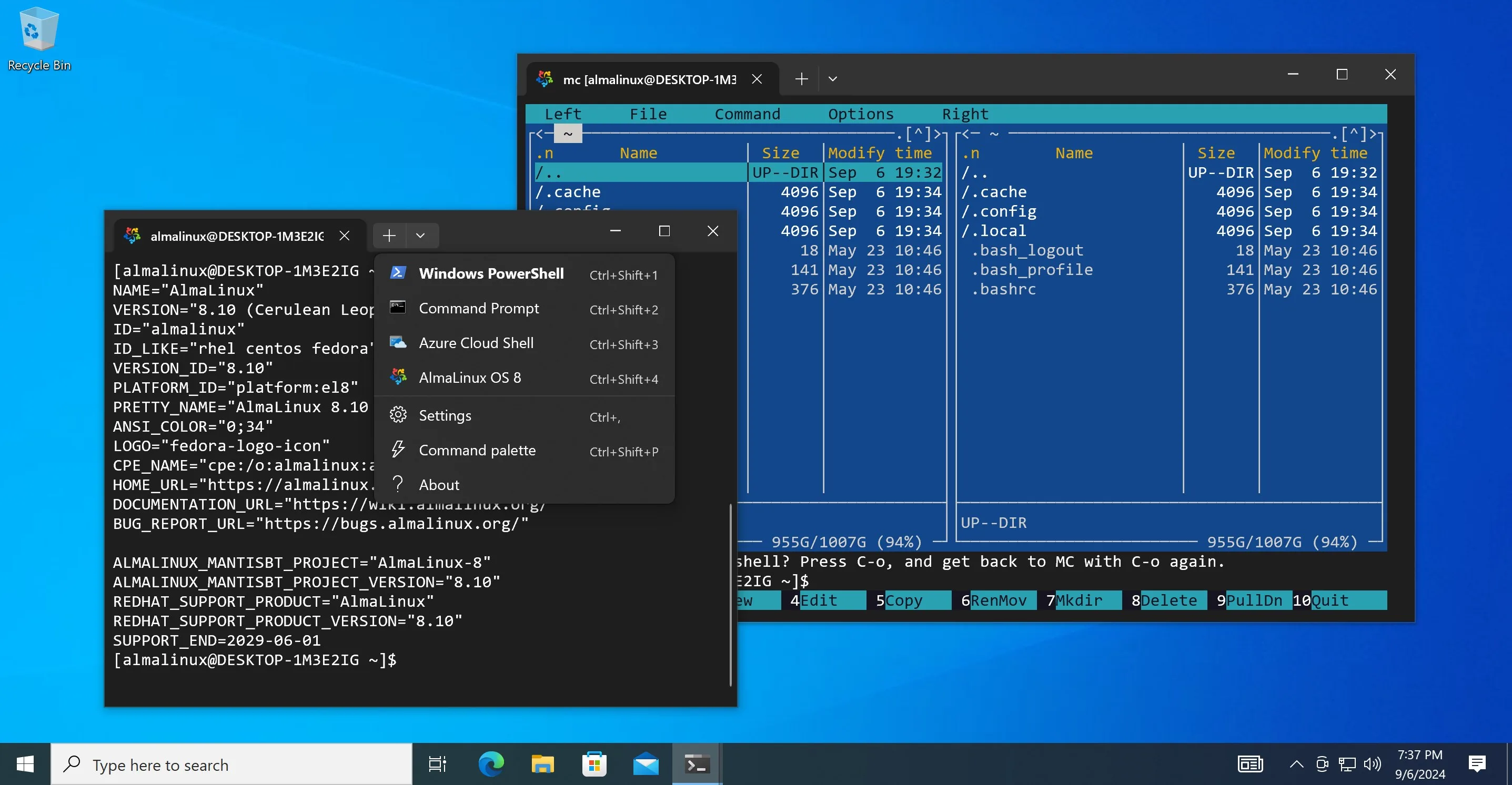This screenshot has width=1512, height=785.
Task: Select .bash_profile in right mc panel
Action: tap(1169, 269)
